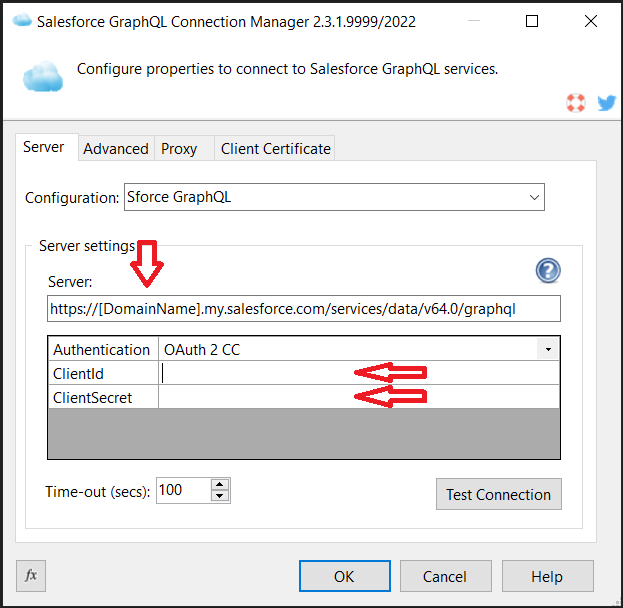Switch to the Advanced tab
This screenshot has height=608, width=623.
click(116, 148)
